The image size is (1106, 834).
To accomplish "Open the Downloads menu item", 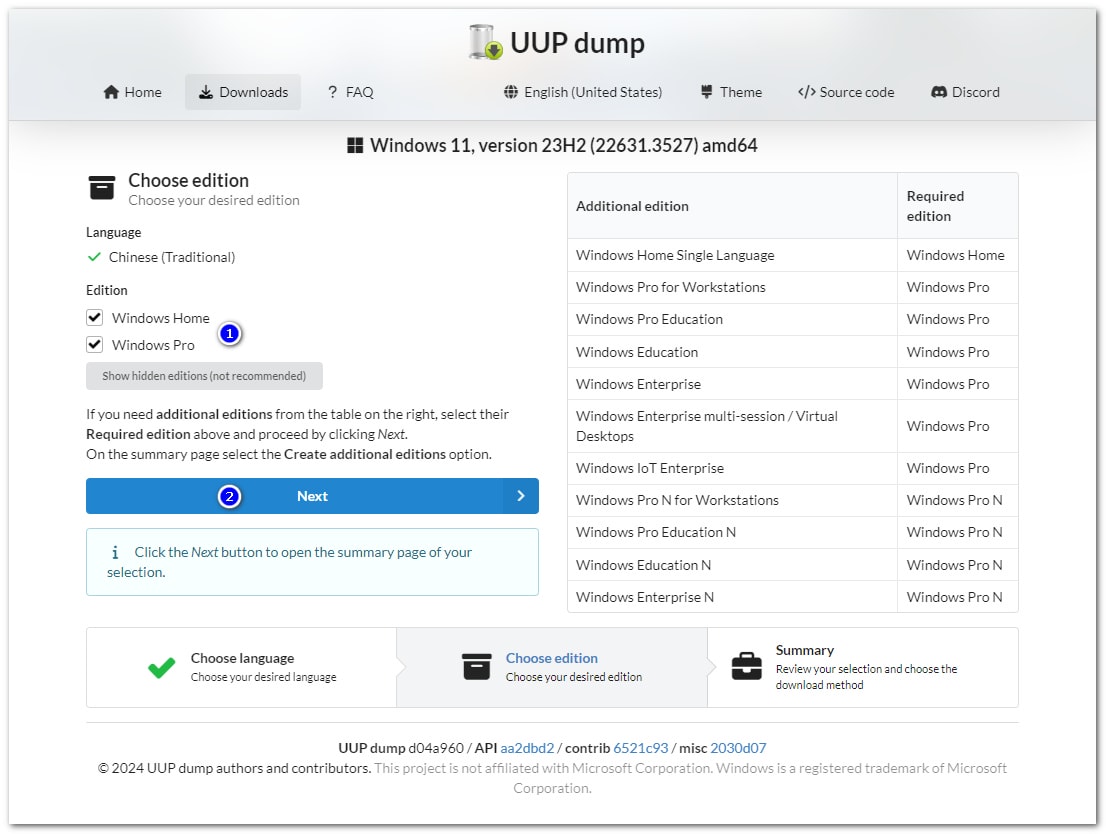I will 243,92.
